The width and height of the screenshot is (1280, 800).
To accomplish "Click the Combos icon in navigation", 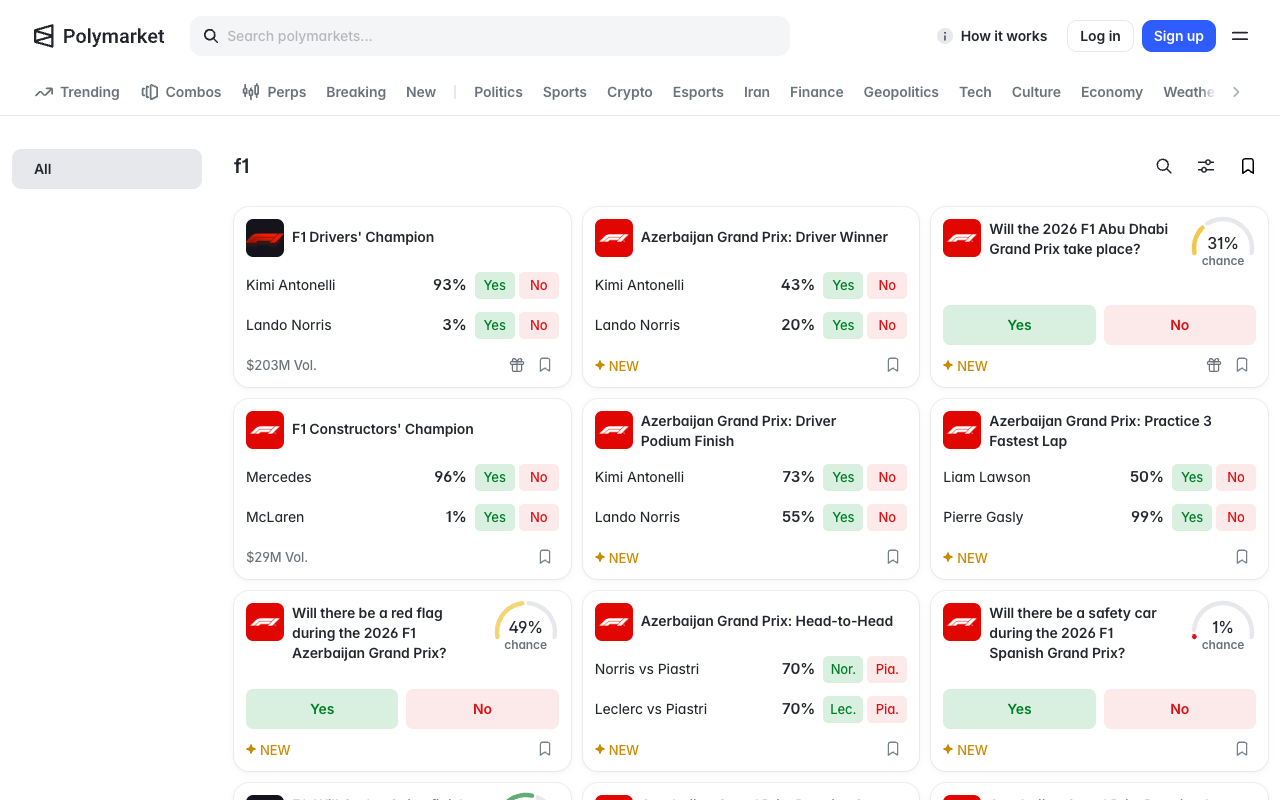I will [x=150, y=92].
